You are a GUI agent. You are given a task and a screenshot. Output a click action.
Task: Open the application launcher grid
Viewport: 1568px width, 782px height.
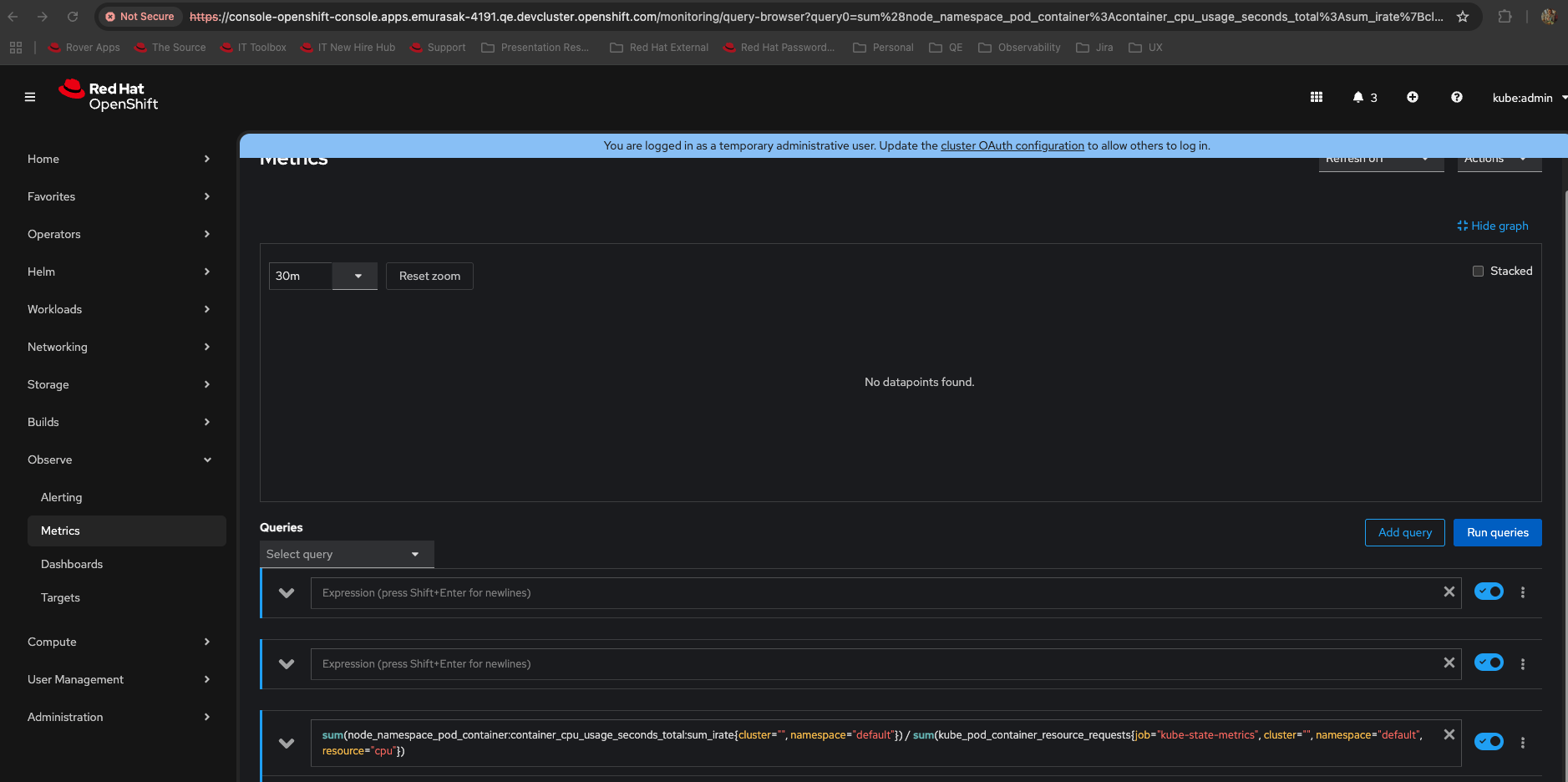pos(1317,97)
